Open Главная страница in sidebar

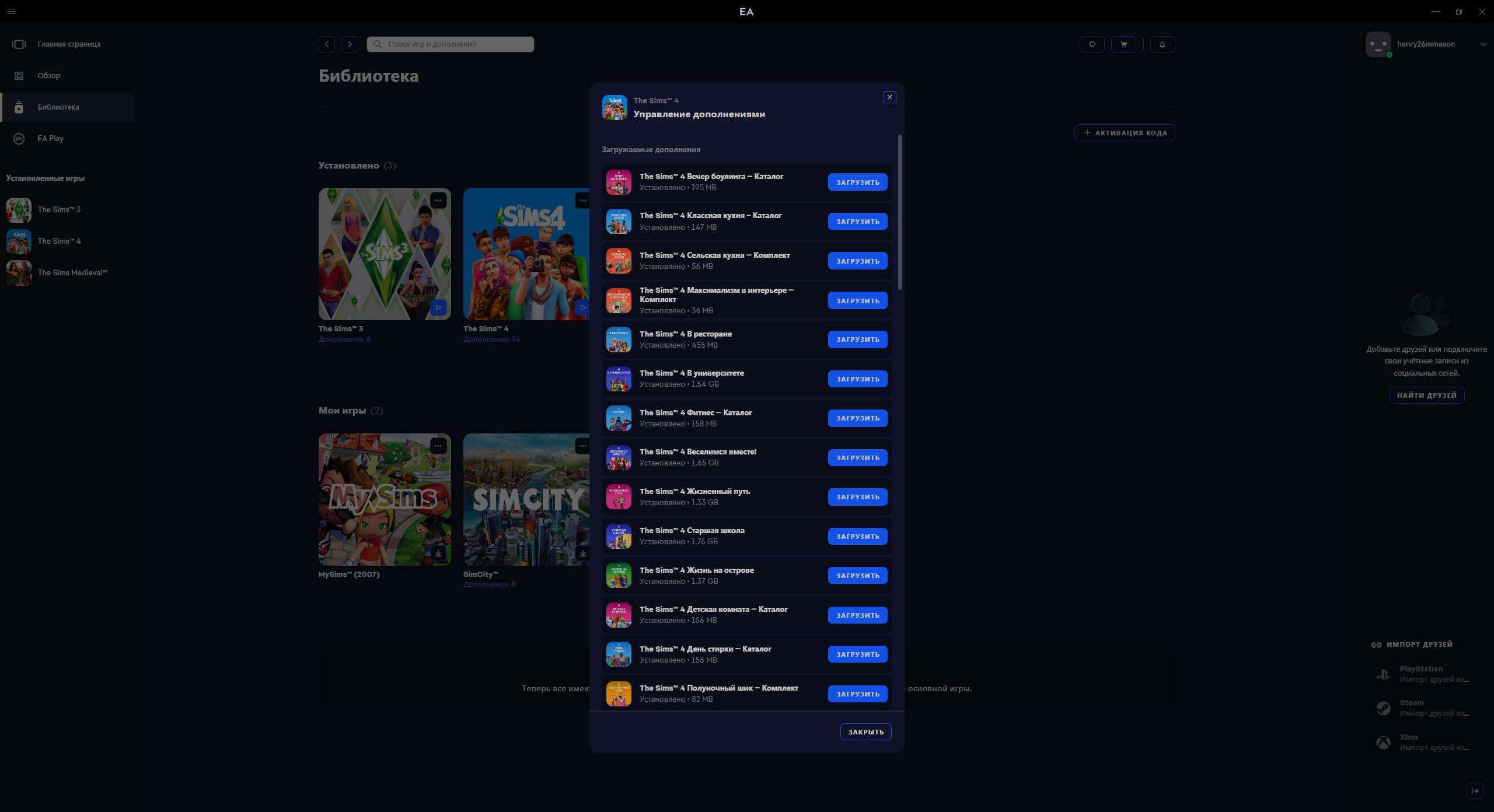pos(67,44)
